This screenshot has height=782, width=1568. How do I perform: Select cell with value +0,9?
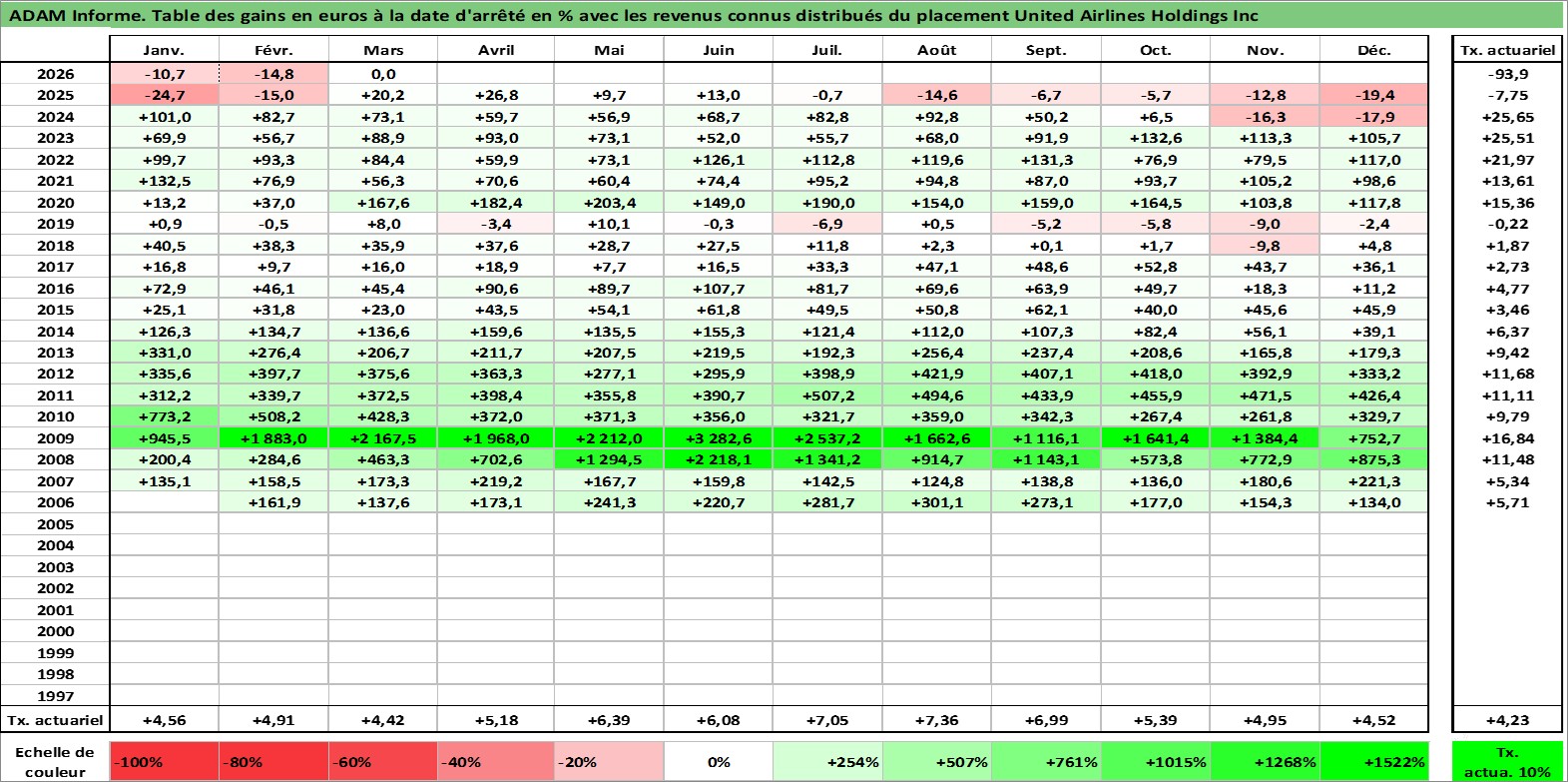point(165,224)
